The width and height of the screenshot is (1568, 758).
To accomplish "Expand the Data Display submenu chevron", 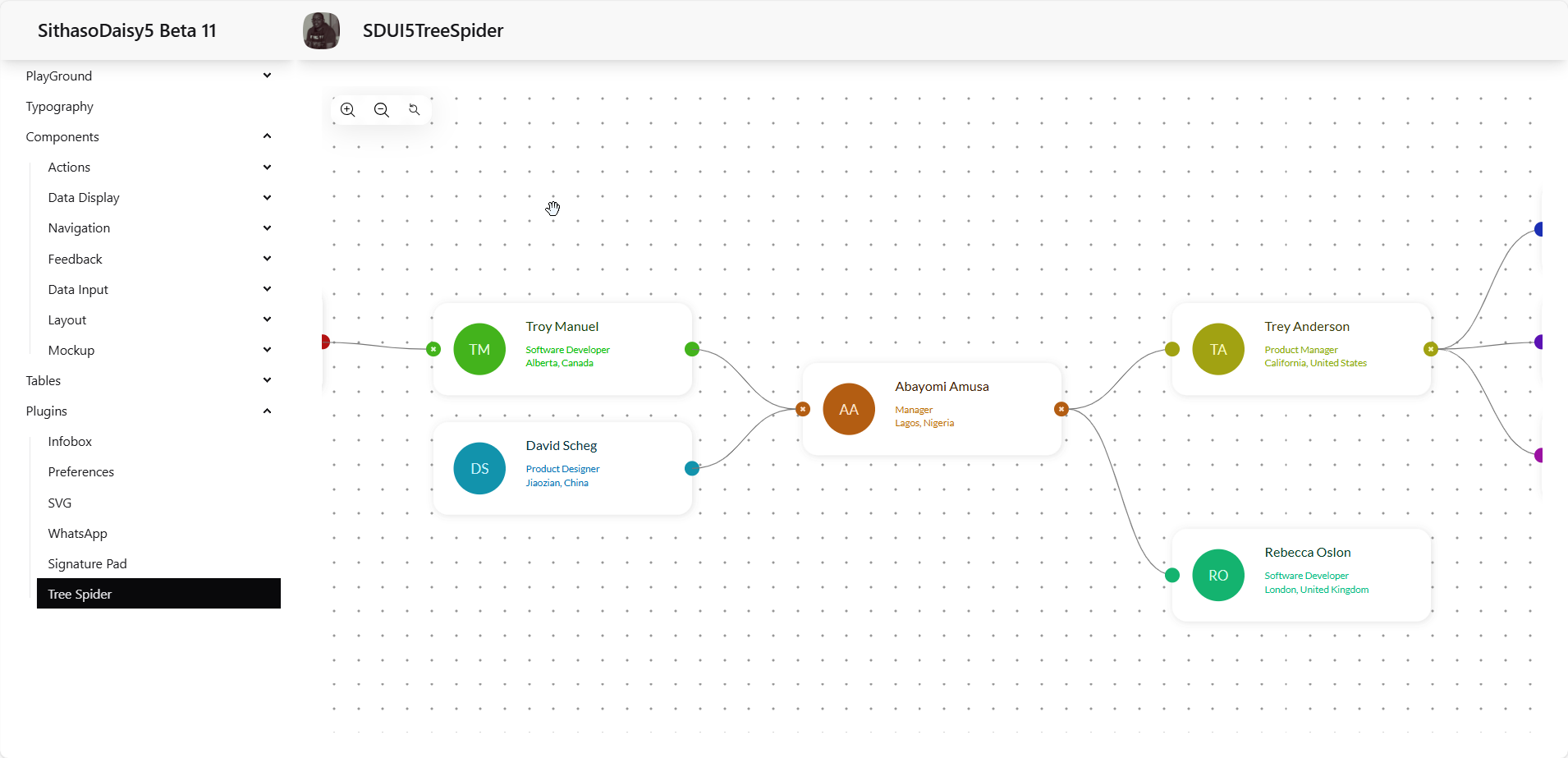I will coord(267,198).
